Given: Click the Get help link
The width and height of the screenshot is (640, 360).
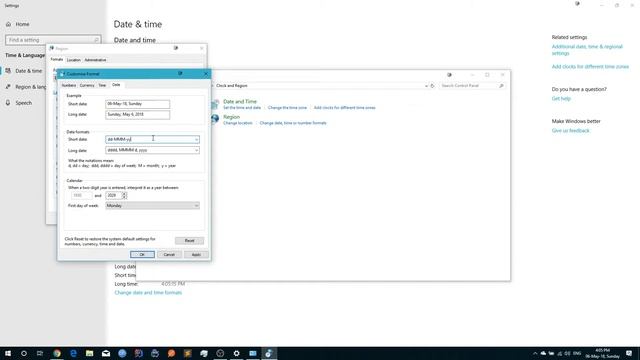Looking at the screenshot, I should coord(561,98).
